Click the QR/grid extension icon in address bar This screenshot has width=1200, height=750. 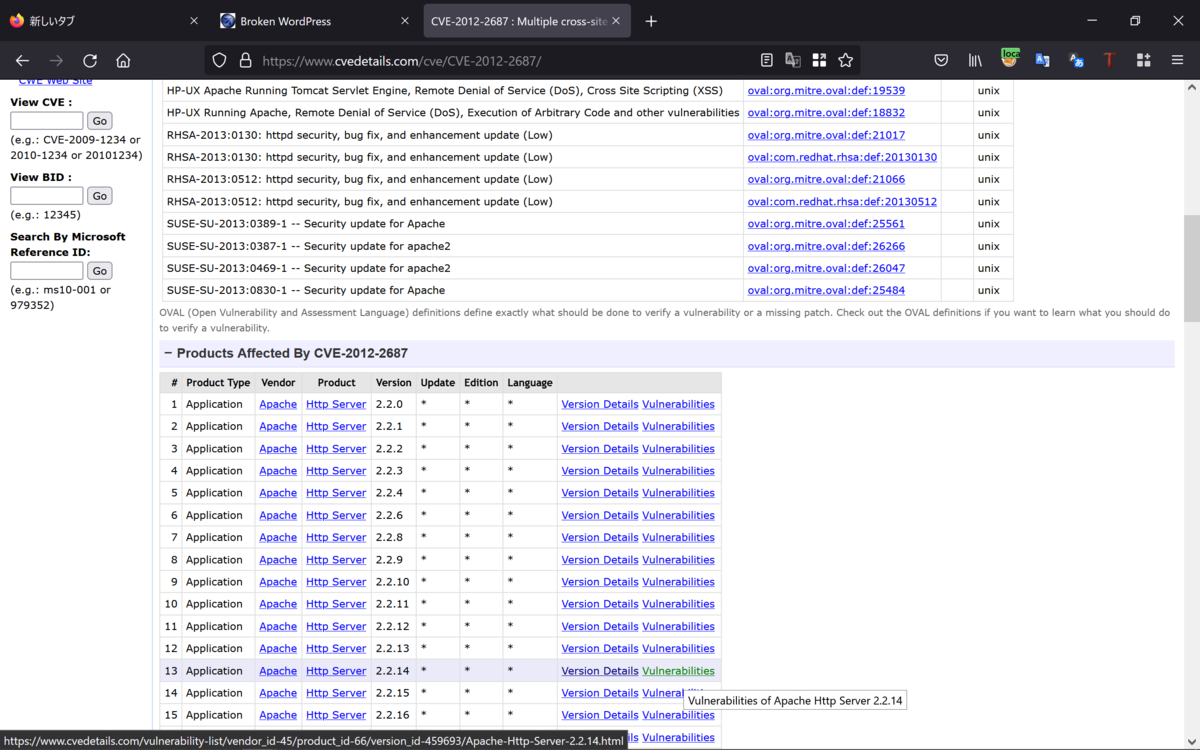(819, 60)
